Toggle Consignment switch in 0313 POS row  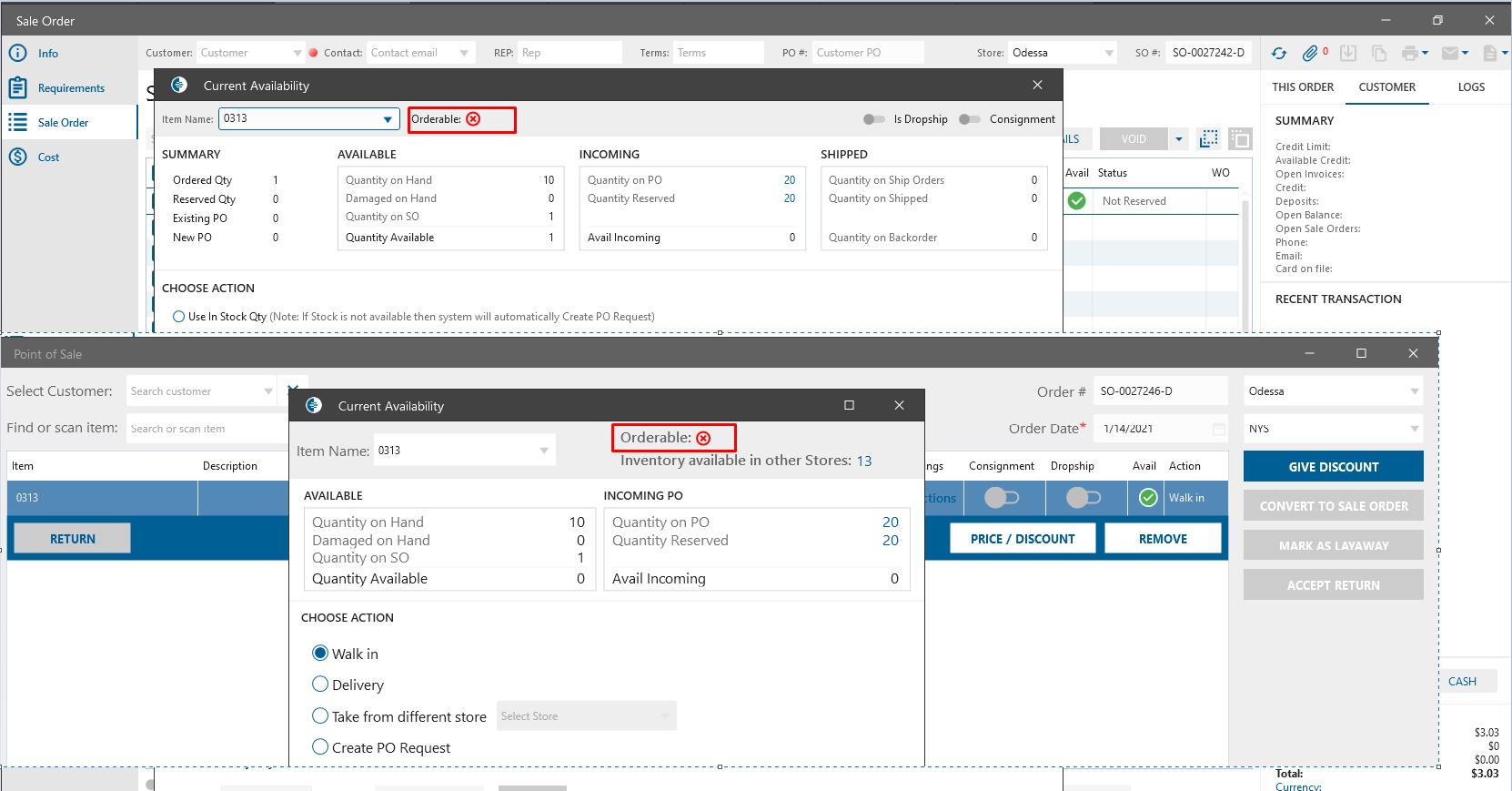coord(1002,498)
